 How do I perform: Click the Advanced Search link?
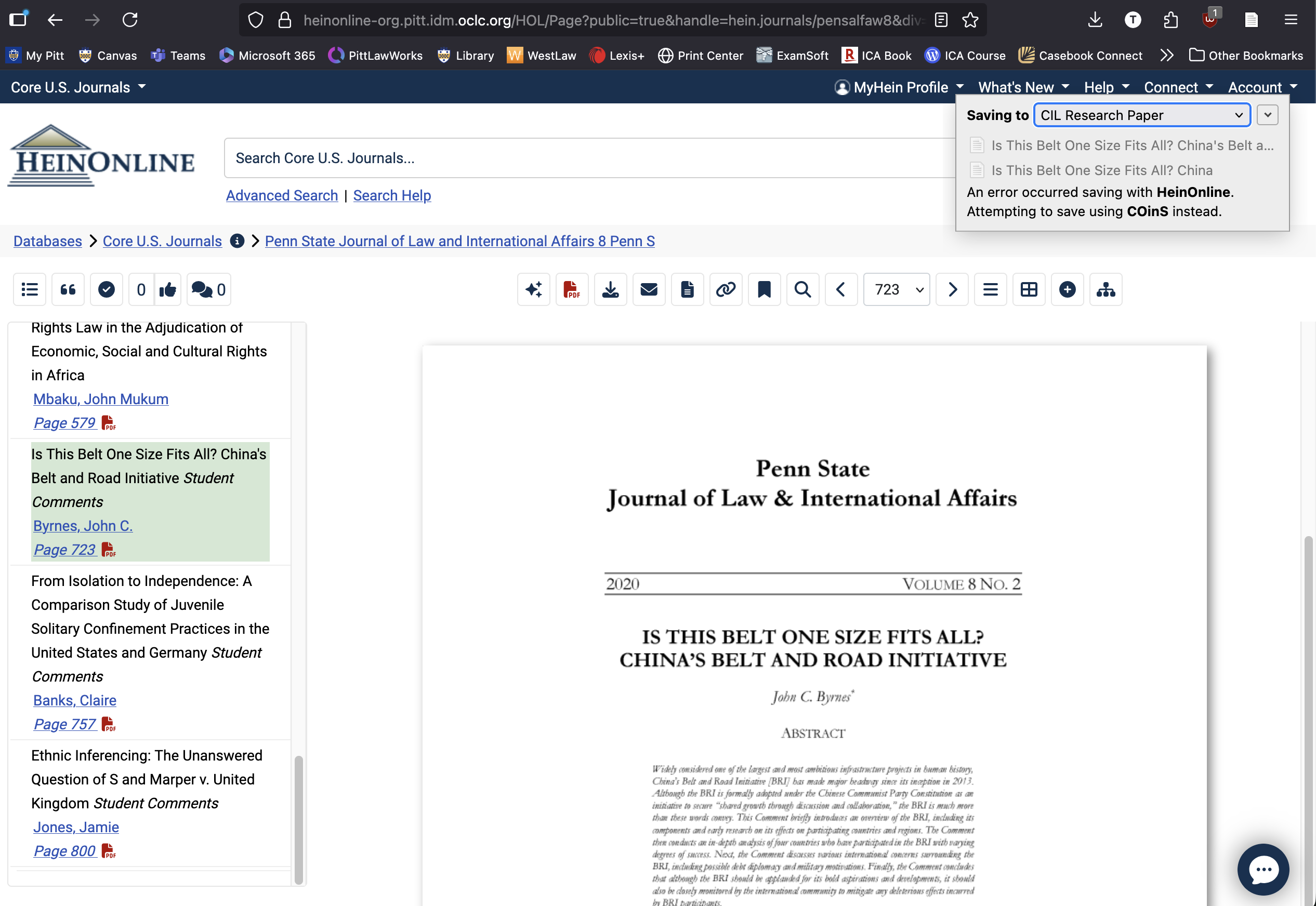[282, 195]
